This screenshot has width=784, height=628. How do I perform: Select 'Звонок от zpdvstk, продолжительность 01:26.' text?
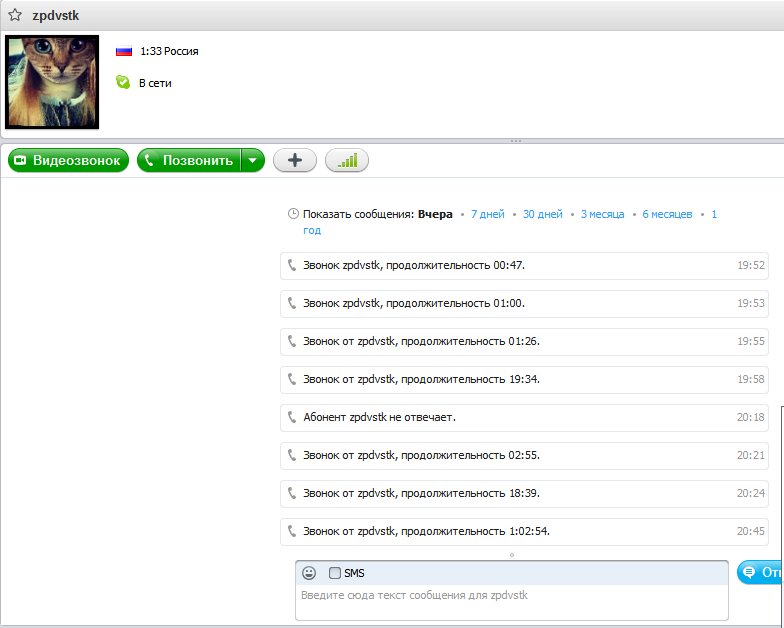click(x=422, y=341)
